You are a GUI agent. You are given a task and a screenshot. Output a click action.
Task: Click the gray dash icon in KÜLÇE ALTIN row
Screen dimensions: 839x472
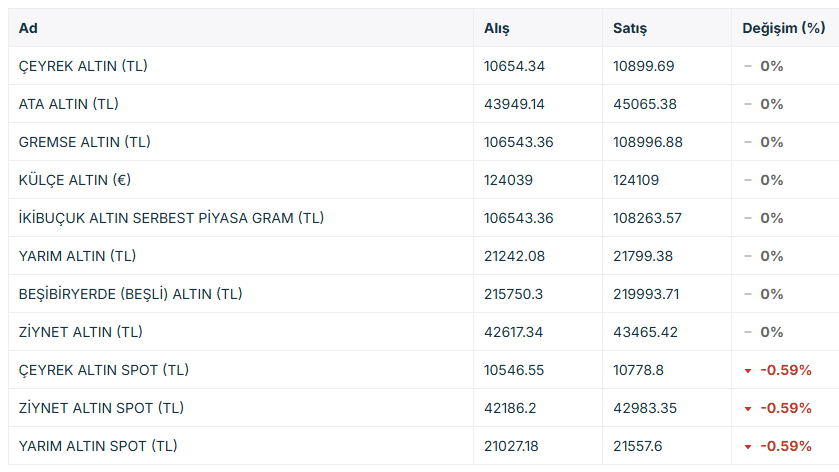[x=748, y=180]
